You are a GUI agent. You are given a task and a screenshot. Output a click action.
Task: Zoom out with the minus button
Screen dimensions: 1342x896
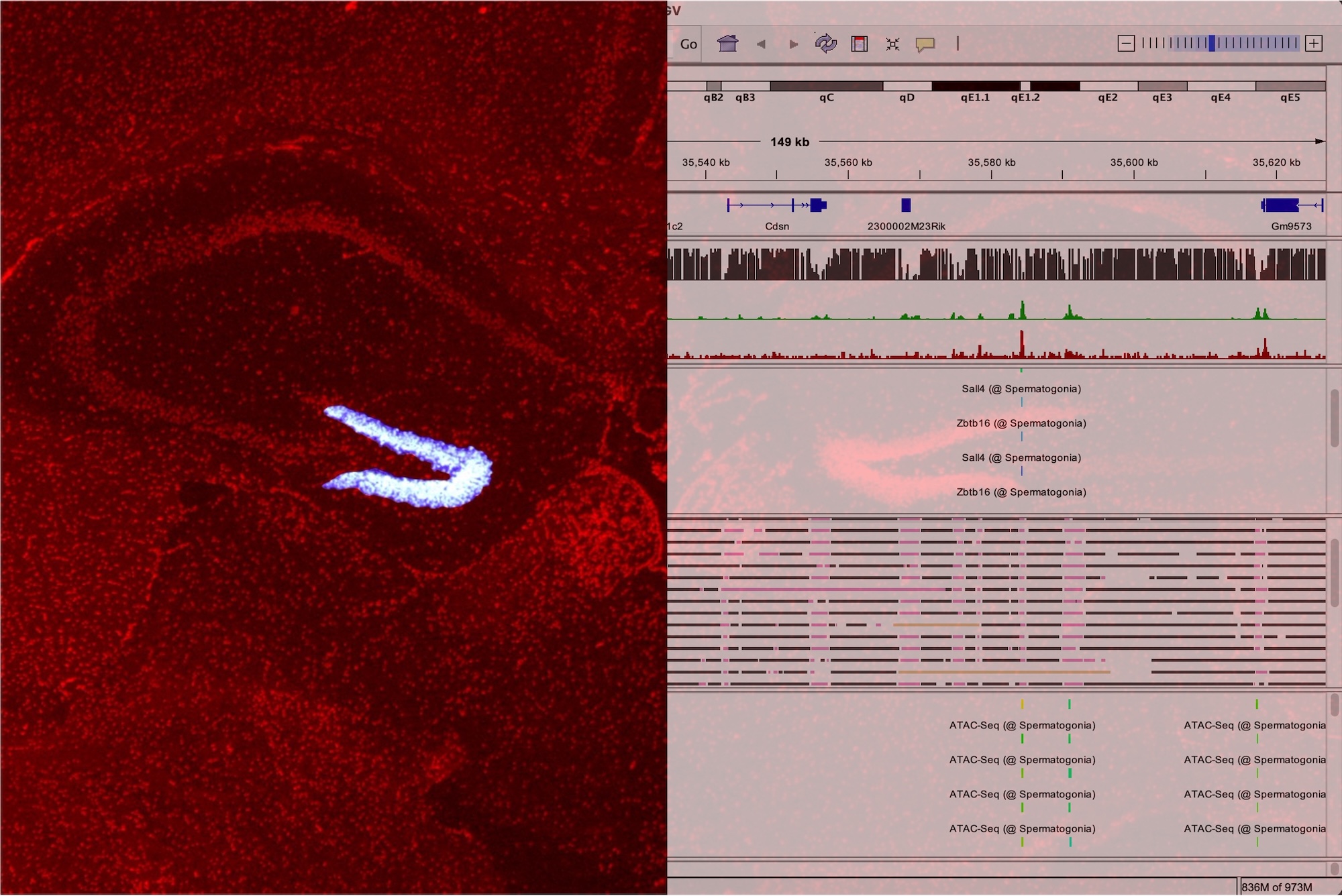click(x=1126, y=44)
